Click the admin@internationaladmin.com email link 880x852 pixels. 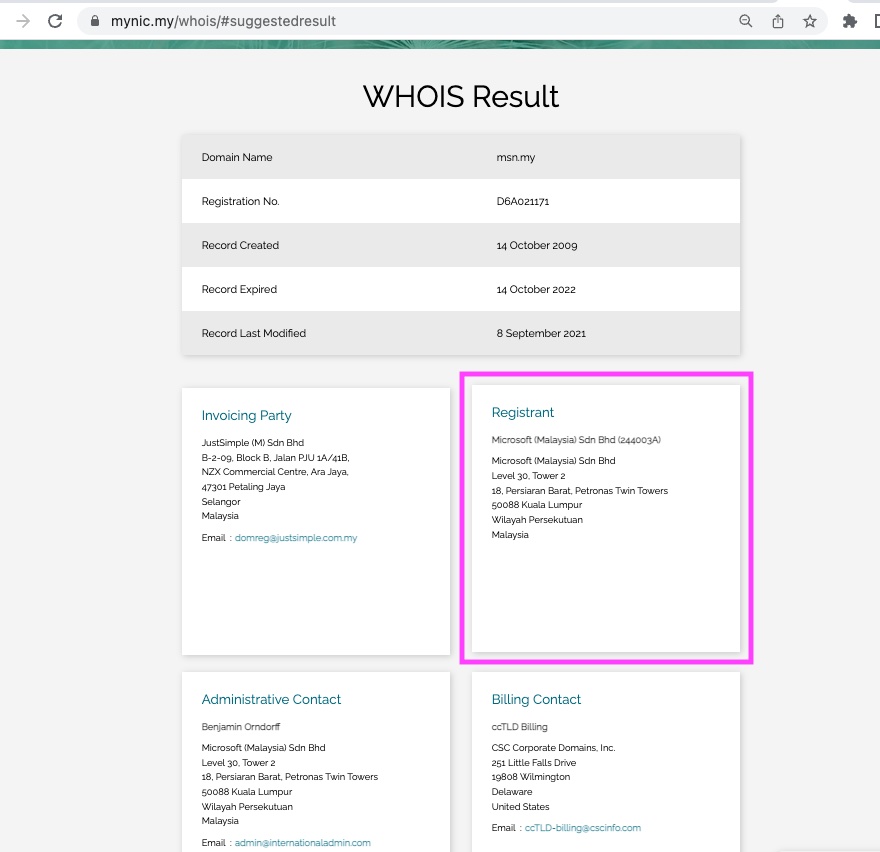coord(302,843)
